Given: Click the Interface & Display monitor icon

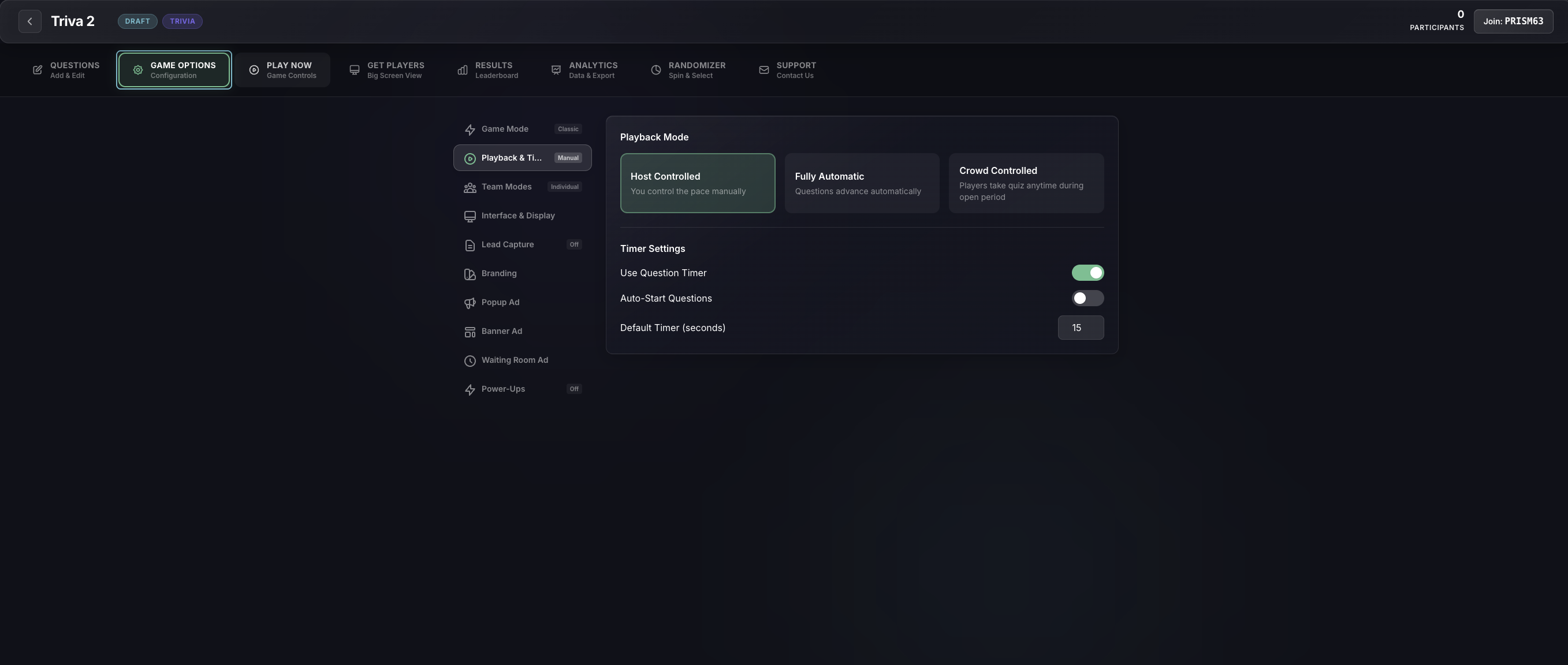Looking at the screenshot, I should point(470,216).
